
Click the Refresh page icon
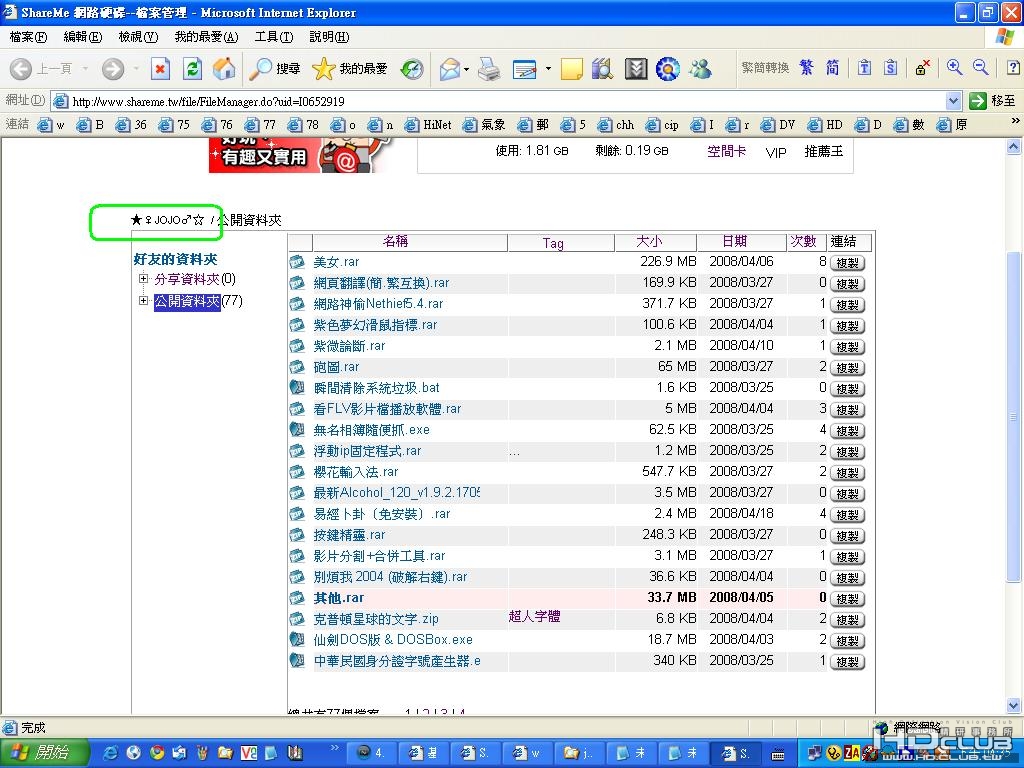point(192,69)
